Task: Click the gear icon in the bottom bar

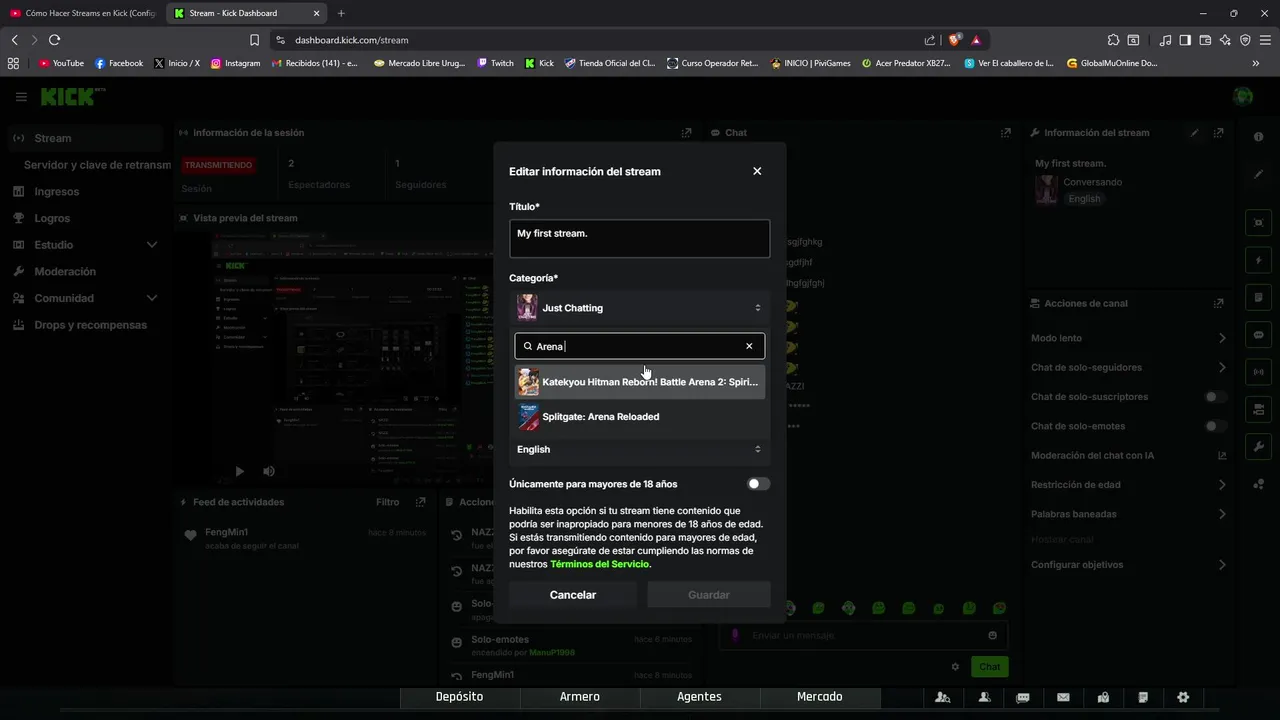Action: point(1183,697)
